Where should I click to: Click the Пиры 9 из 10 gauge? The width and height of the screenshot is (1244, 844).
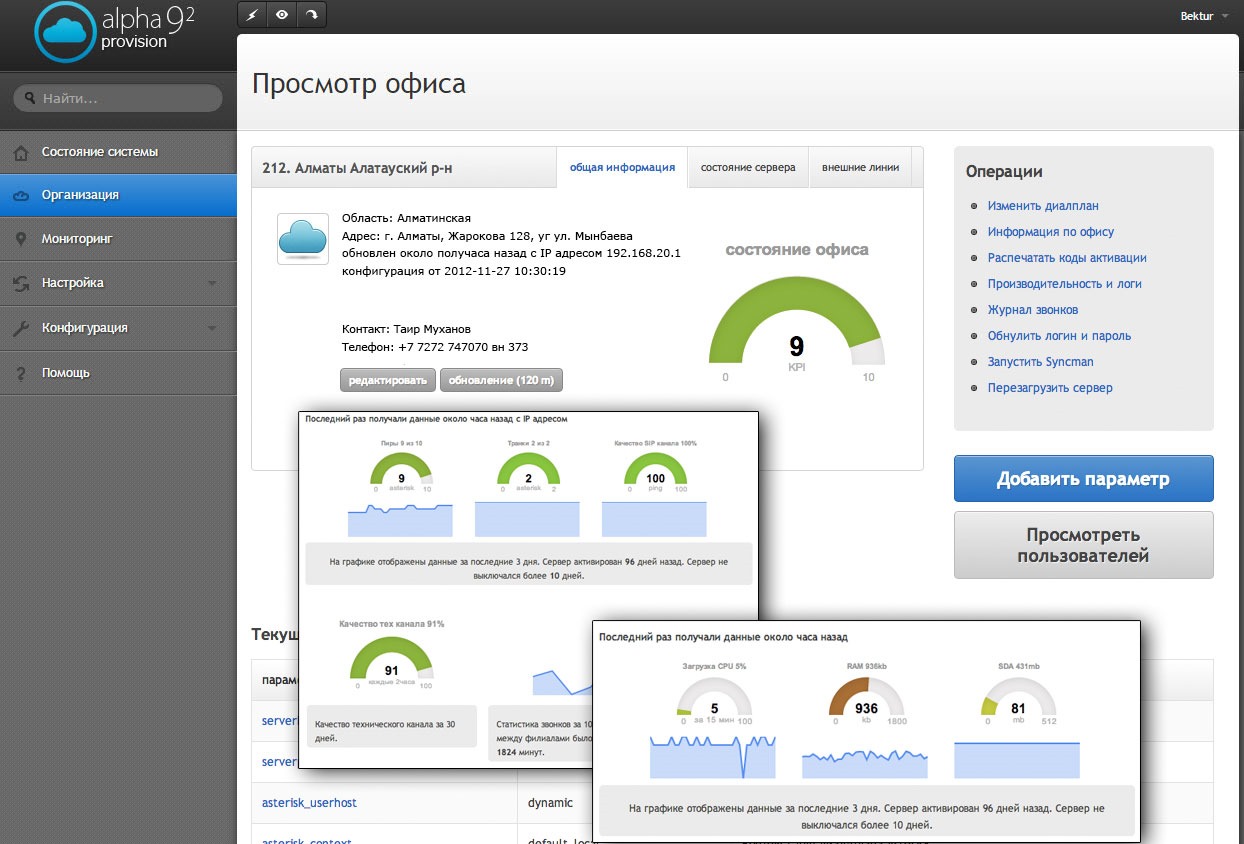pyautogui.click(x=400, y=472)
